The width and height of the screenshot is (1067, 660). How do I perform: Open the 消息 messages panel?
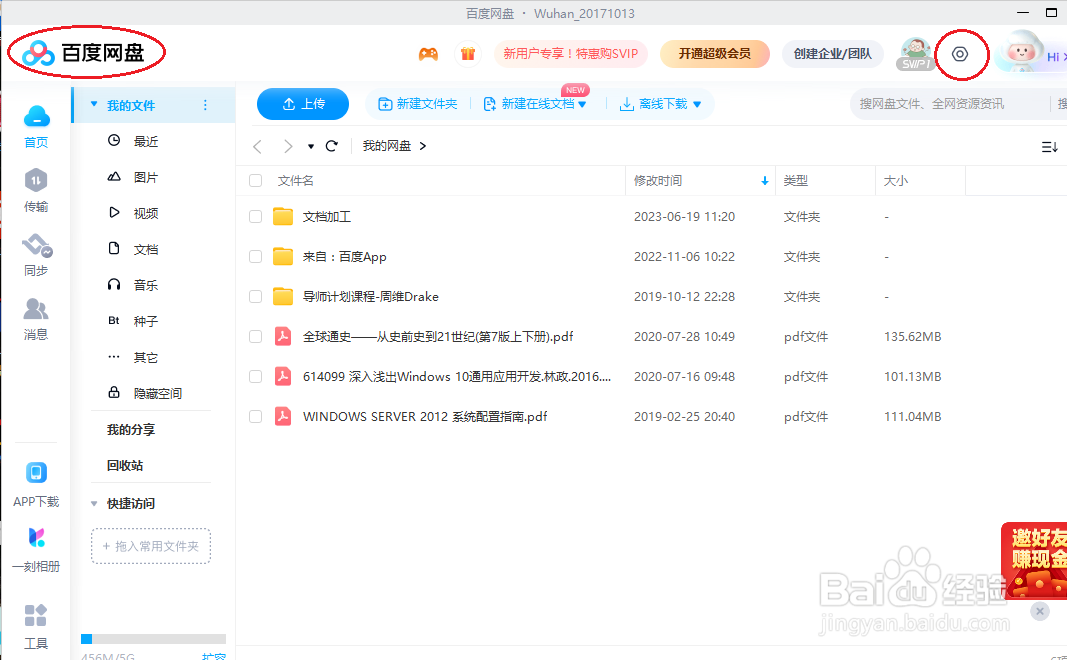tap(36, 319)
